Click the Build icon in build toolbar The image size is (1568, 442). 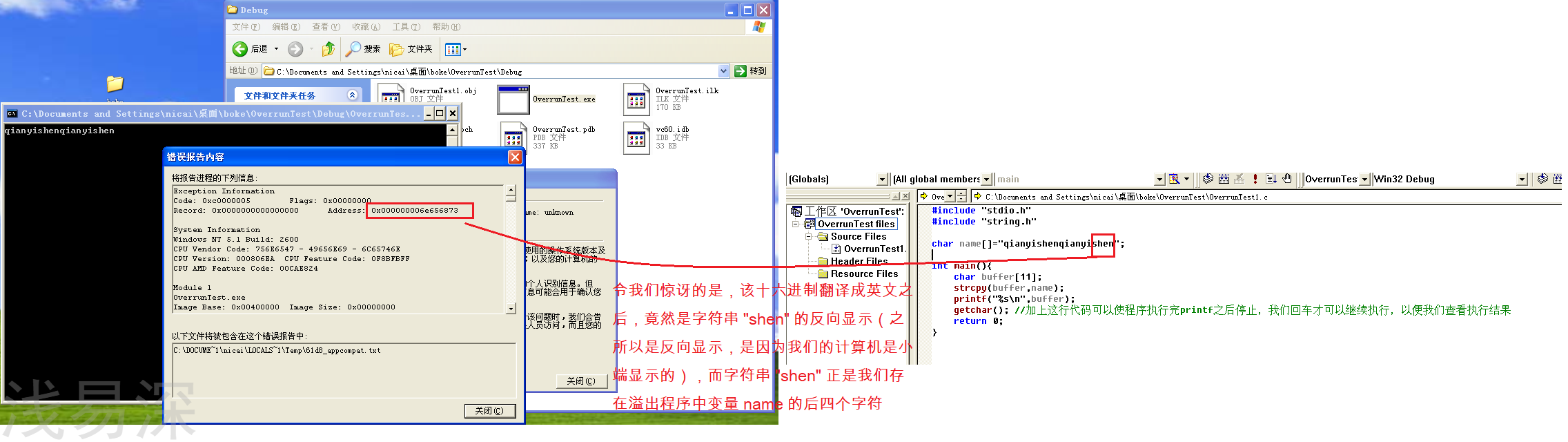[x=1224, y=179]
